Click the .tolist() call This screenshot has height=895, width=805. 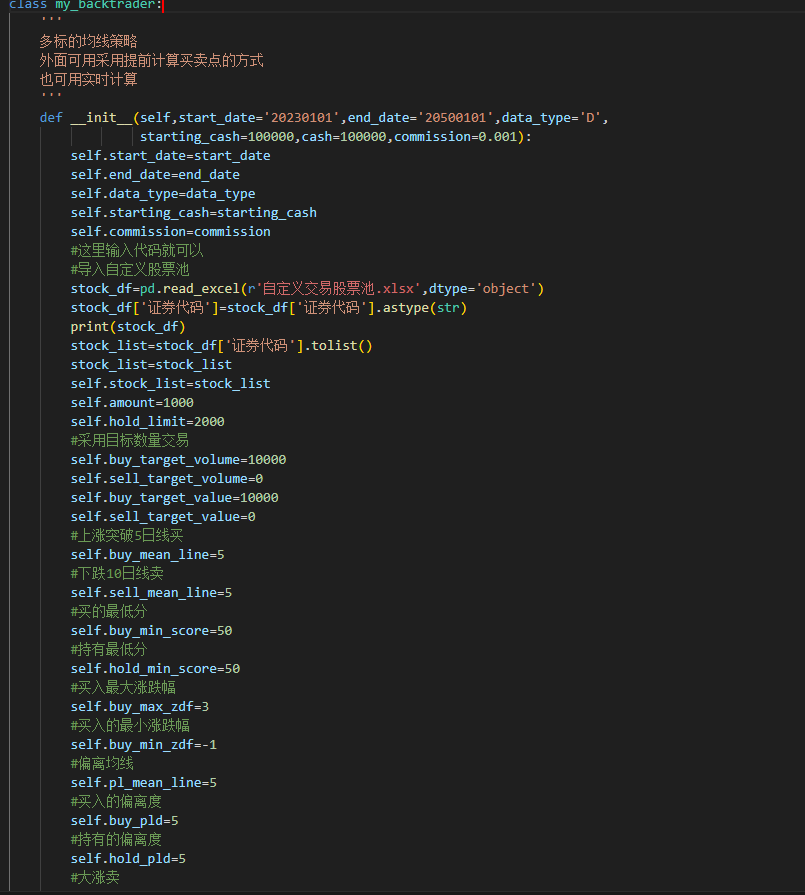pos(338,345)
